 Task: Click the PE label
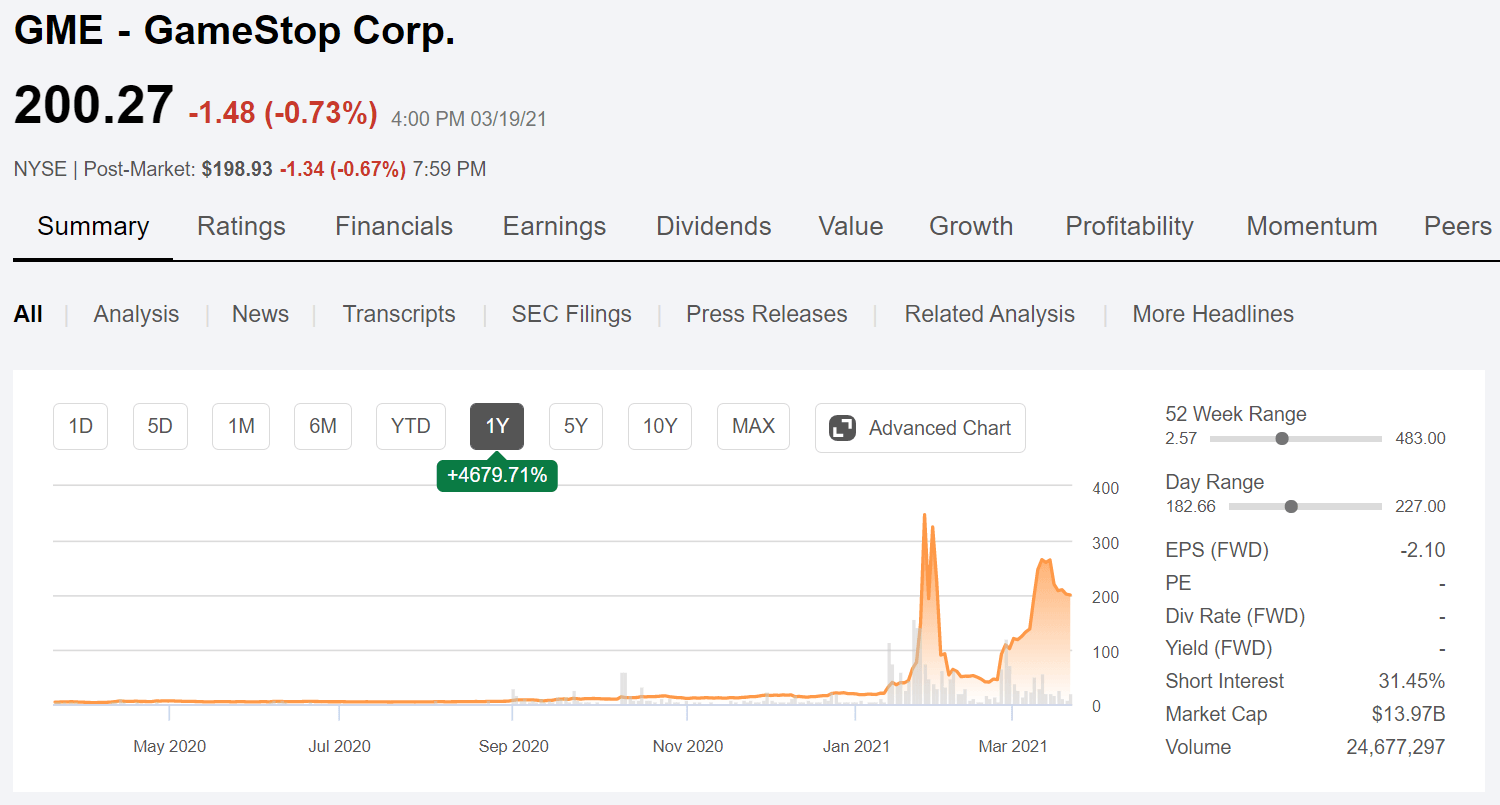(x=1178, y=583)
